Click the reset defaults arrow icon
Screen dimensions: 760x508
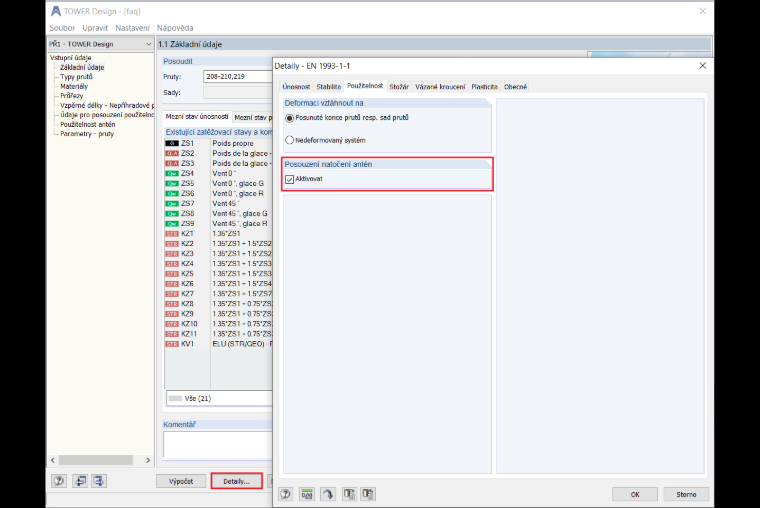click(328, 494)
